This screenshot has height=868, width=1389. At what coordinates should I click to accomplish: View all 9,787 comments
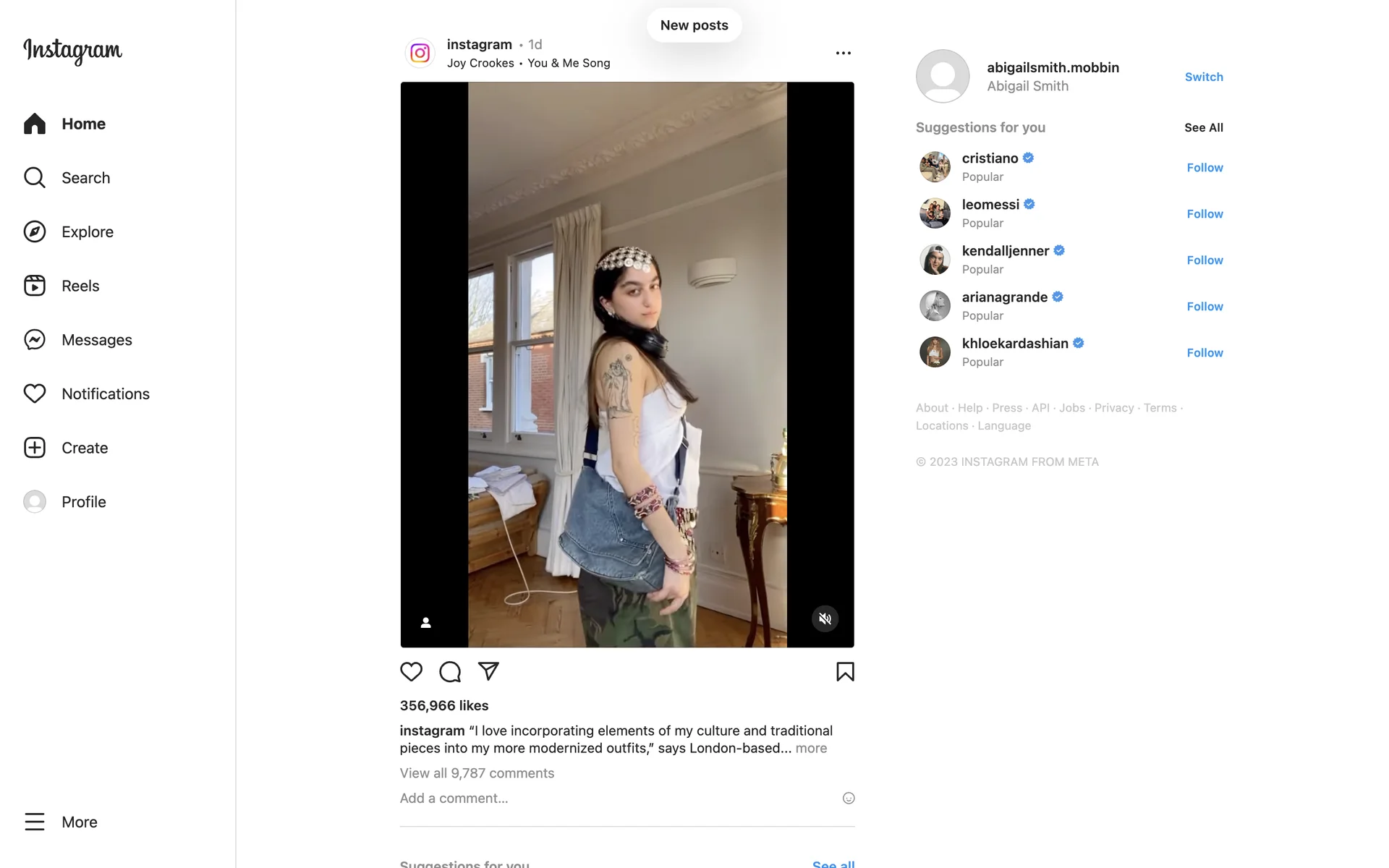477,773
